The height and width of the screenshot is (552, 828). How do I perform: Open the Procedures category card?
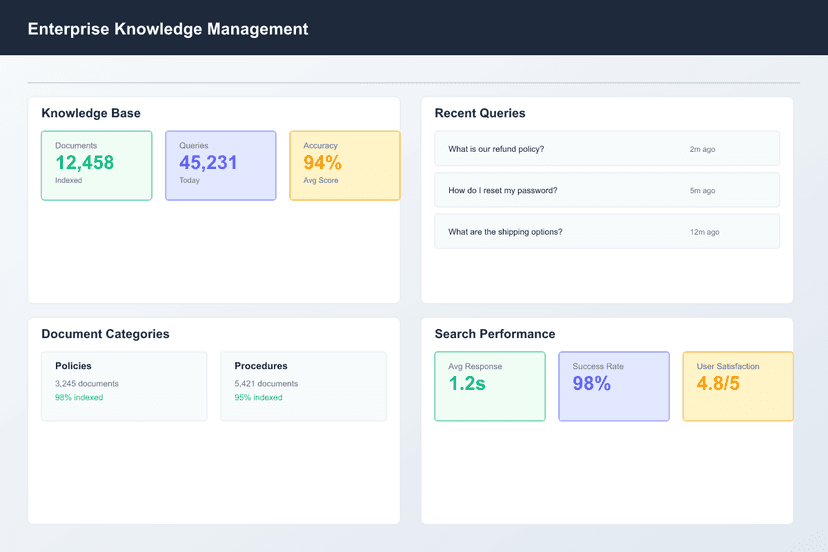click(303, 386)
